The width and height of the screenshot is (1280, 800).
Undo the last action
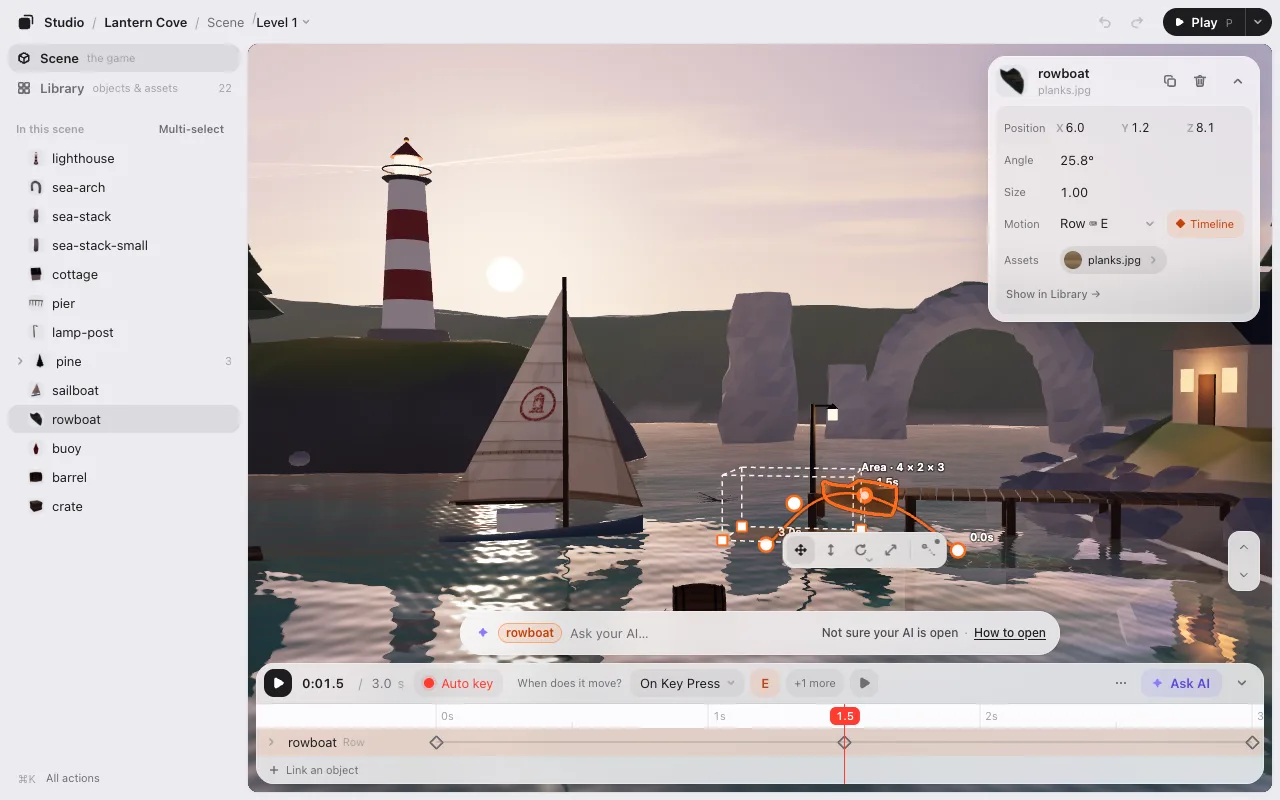(1105, 22)
